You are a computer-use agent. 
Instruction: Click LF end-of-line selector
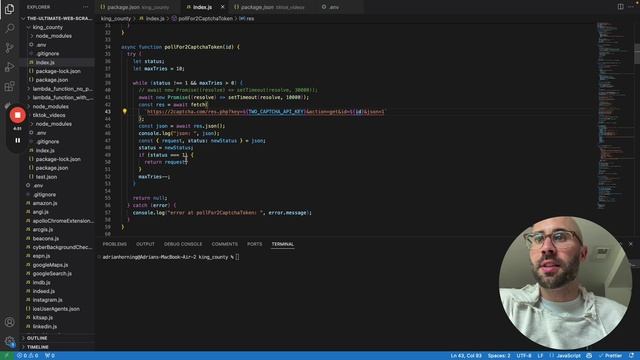(x=540, y=356)
